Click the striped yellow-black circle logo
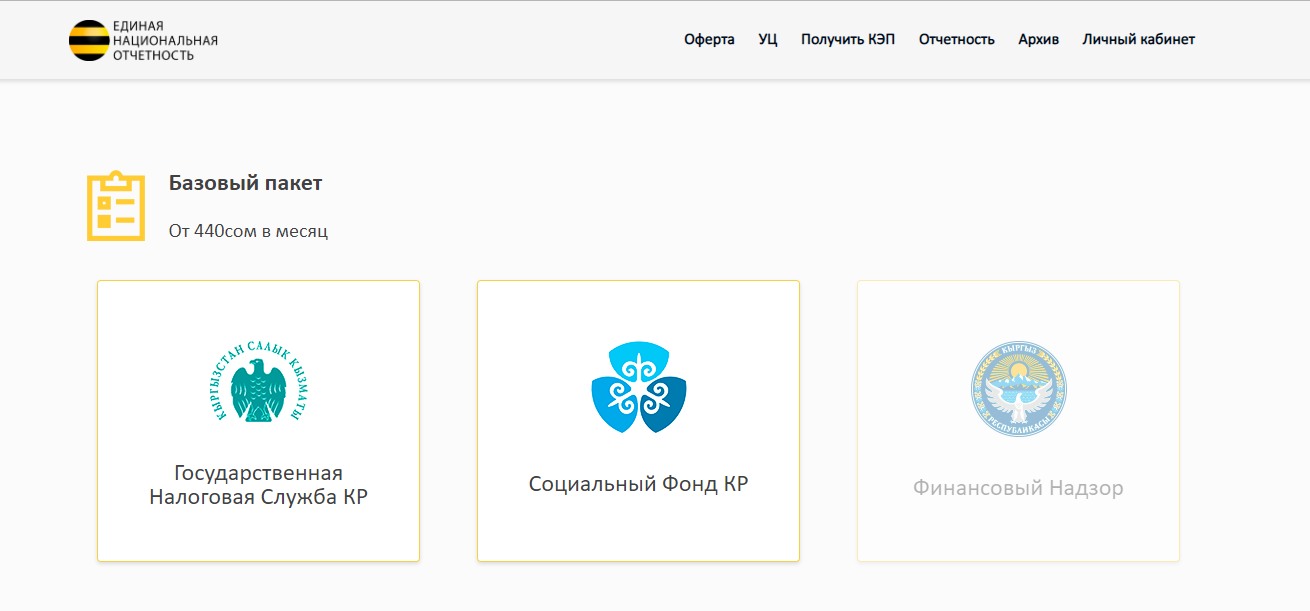Screen dimensions: 1310x611 88,40
